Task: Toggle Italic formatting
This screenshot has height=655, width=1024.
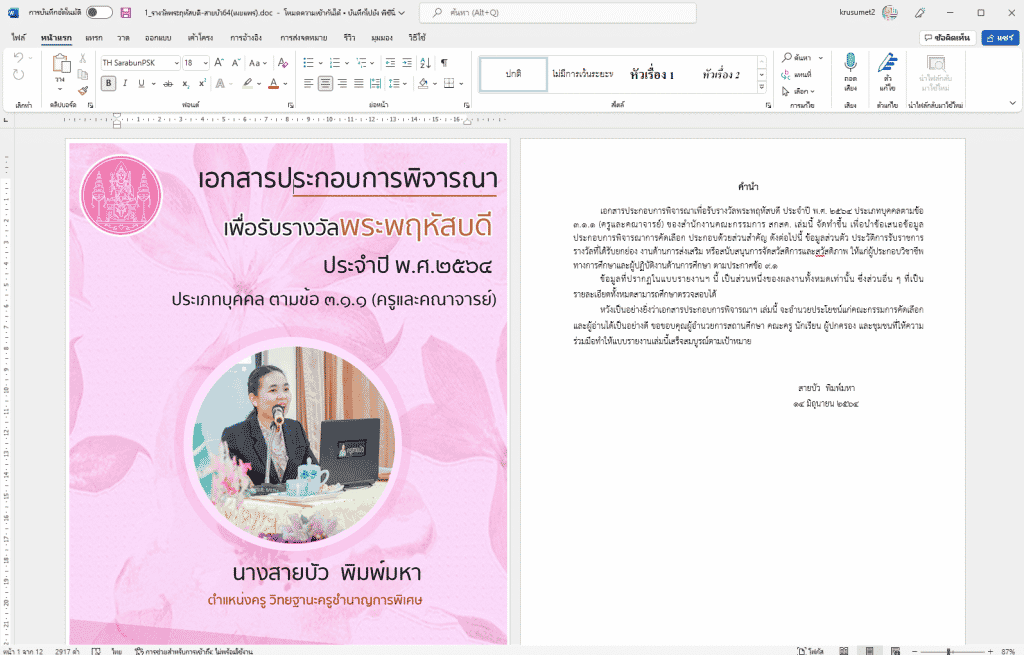Action: coord(125,84)
